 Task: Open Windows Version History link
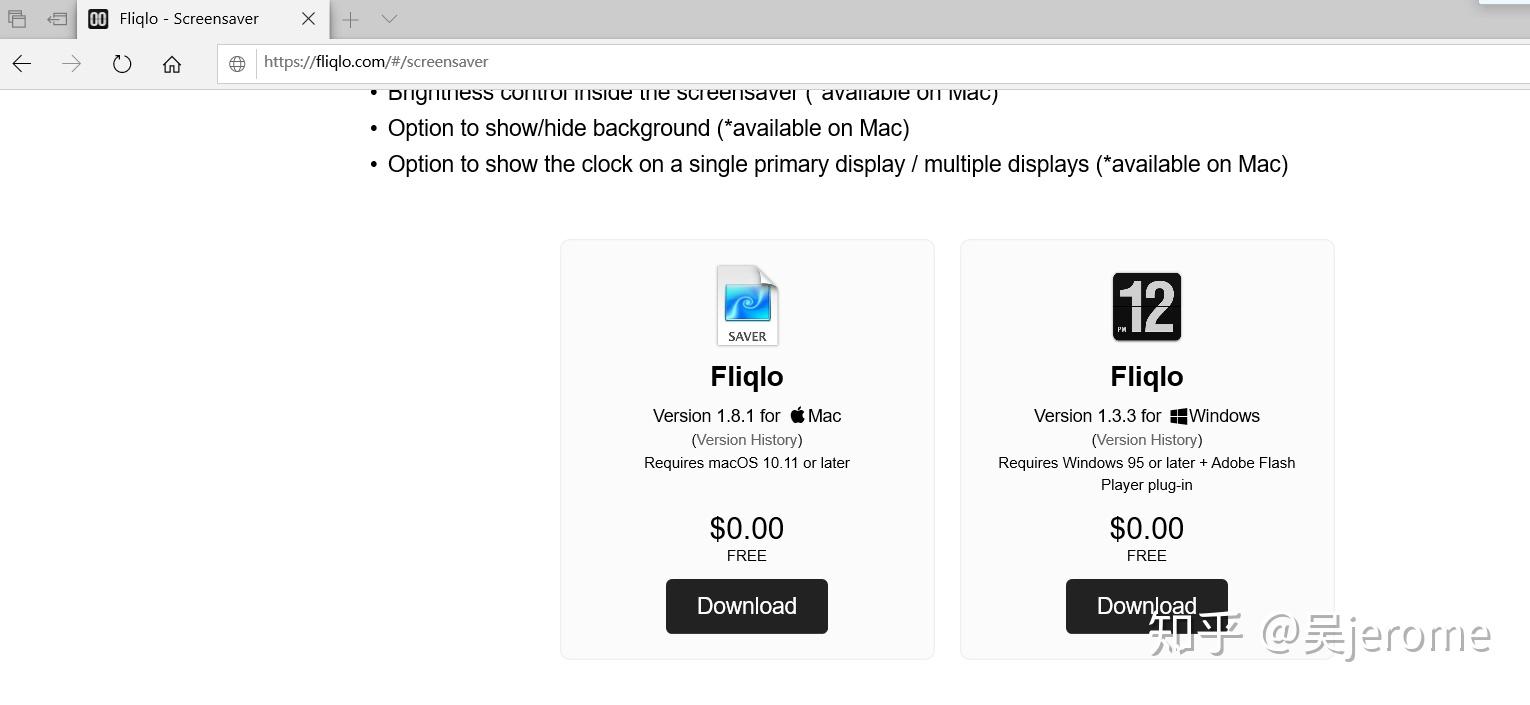1147,440
